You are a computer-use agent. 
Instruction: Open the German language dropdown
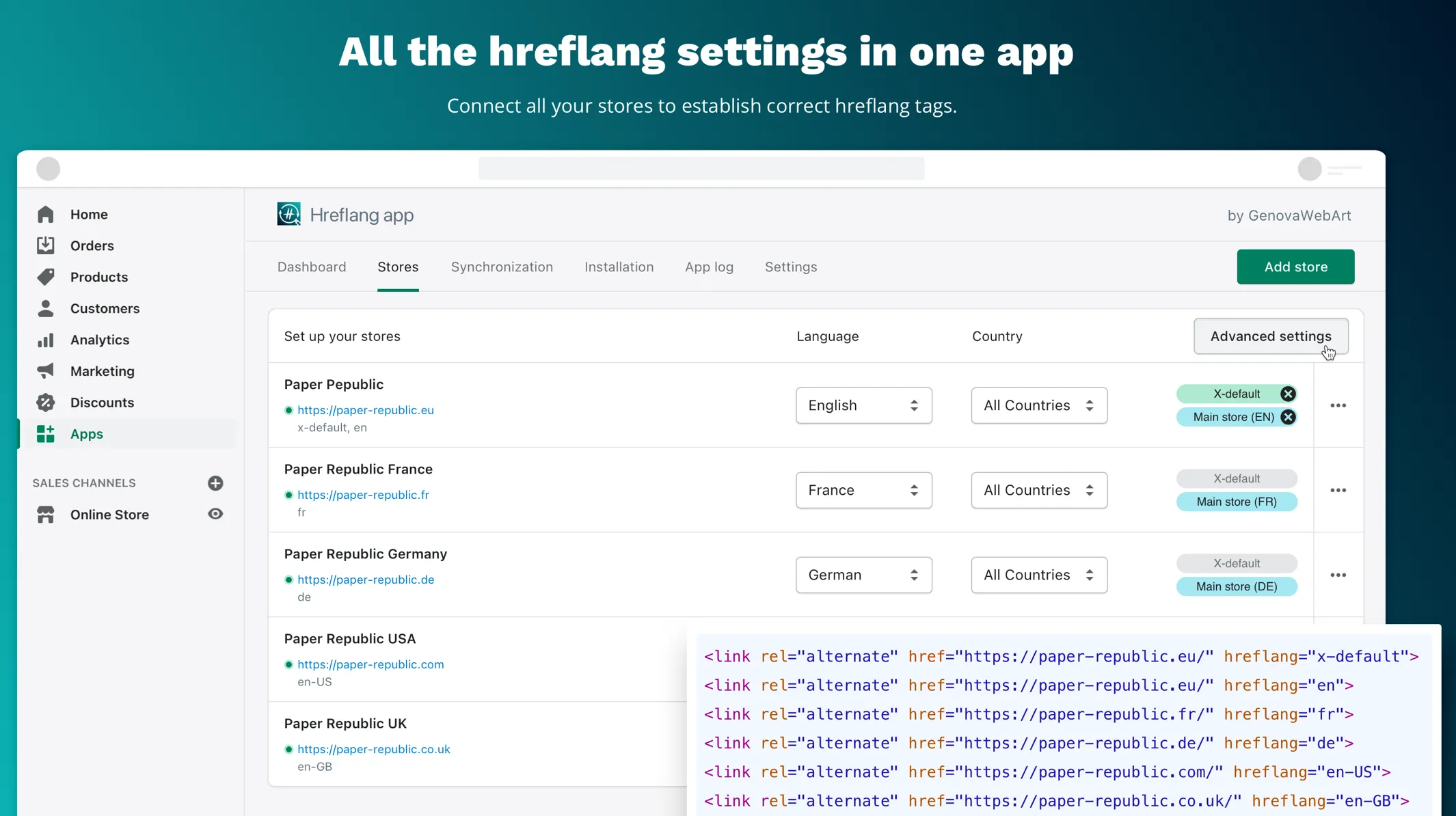pyautogui.click(x=863, y=575)
